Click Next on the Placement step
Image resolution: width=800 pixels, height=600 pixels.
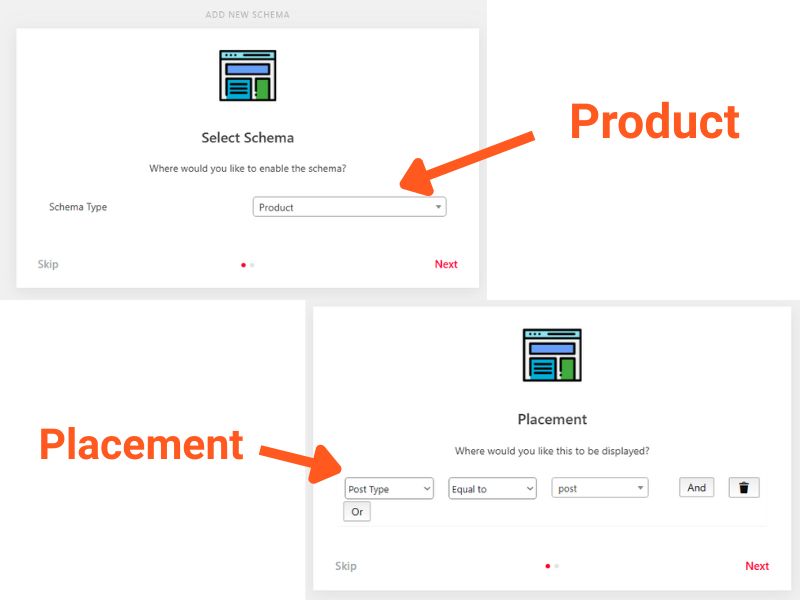[x=757, y=566]
